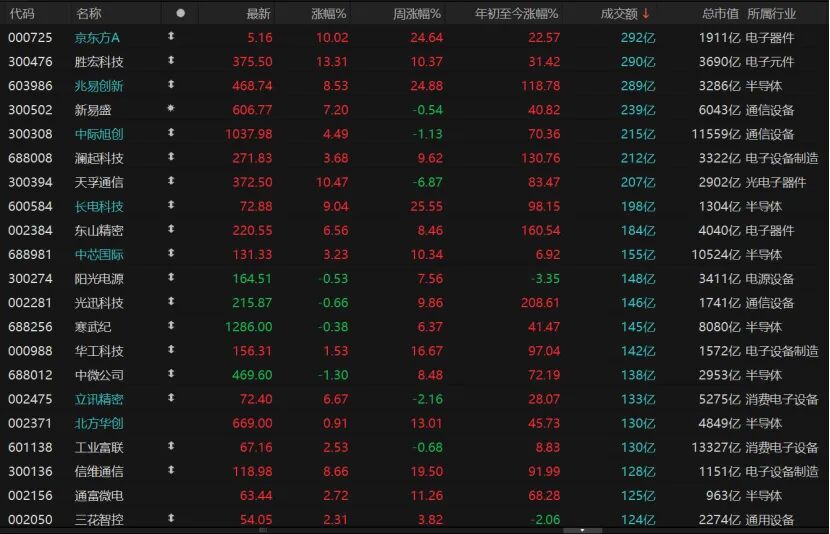Reverse sort on 成交额 header arrow

(x=645, y=14)
